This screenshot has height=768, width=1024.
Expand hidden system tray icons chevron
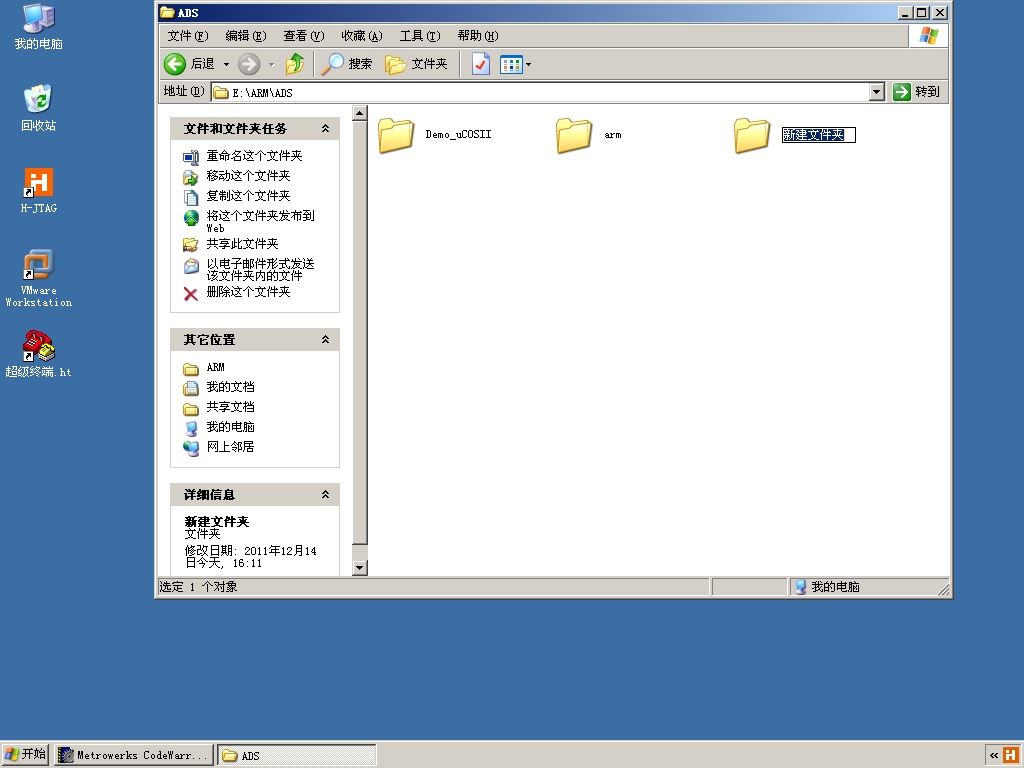[x=994, y=756]
